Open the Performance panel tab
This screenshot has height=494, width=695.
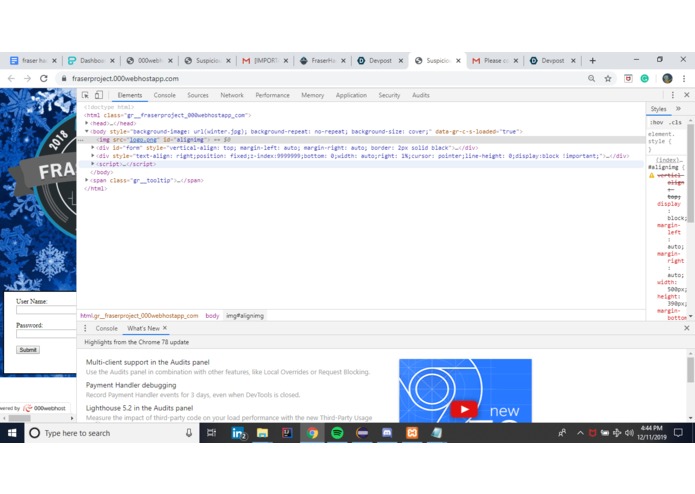272,95
